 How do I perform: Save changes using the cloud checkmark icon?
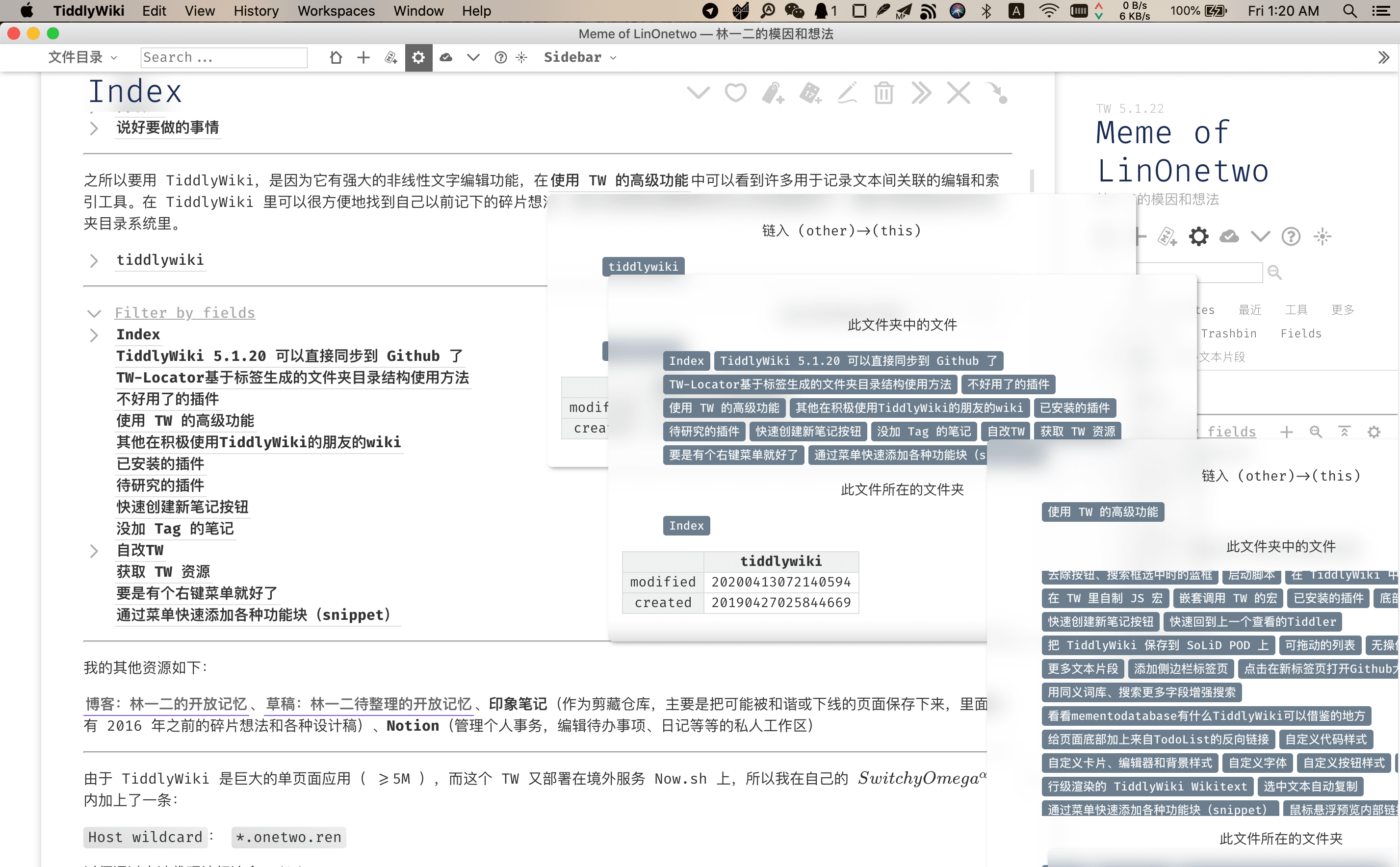[446, 57]
